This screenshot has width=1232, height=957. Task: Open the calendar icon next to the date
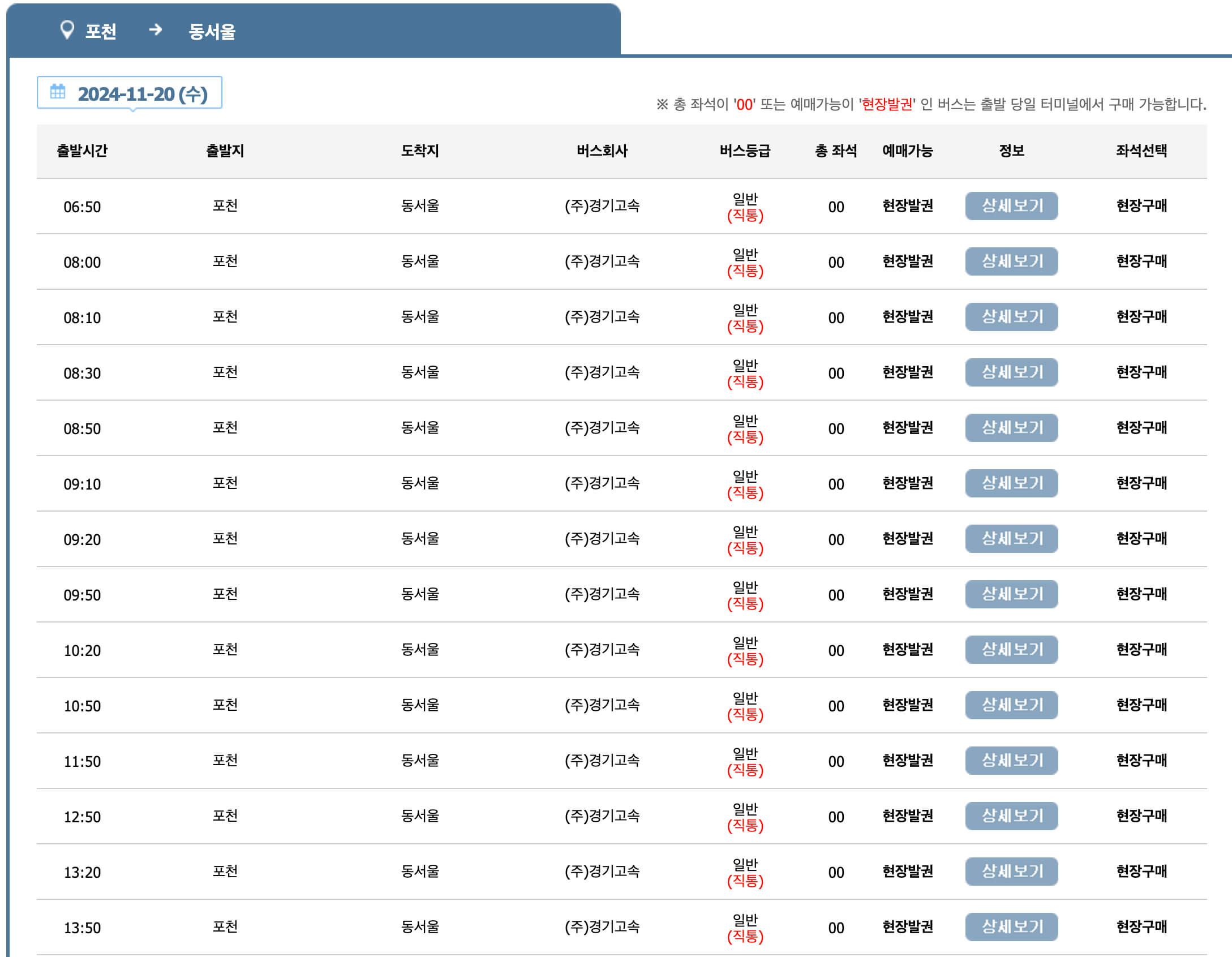coord(57,92)
